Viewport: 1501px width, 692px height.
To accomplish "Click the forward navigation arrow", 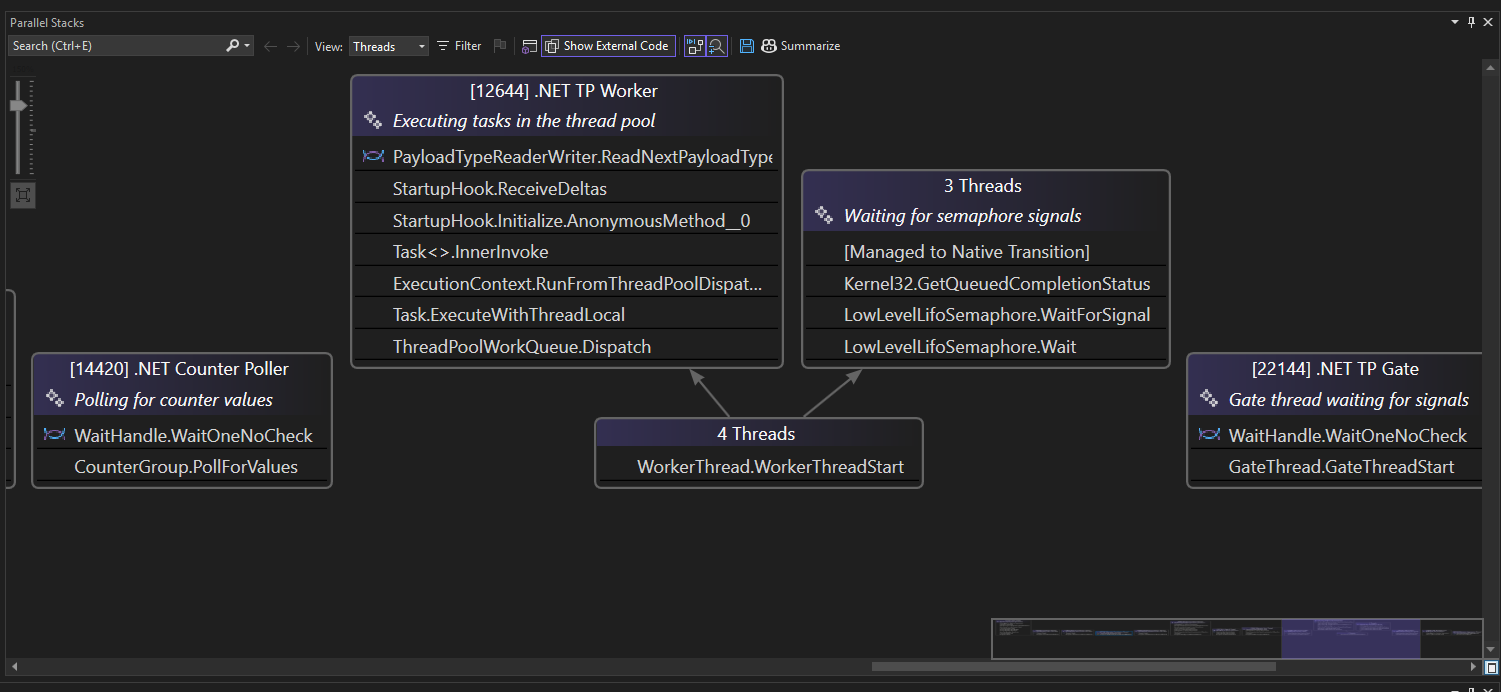I will (293, 46).
